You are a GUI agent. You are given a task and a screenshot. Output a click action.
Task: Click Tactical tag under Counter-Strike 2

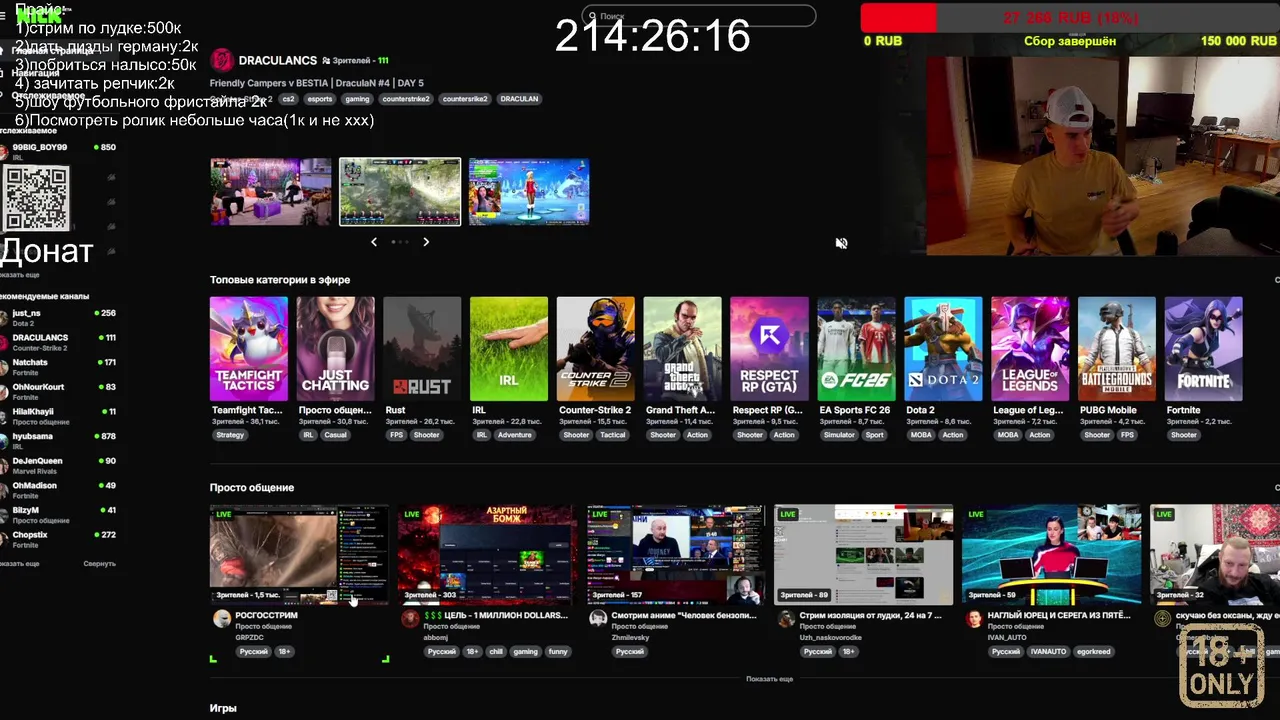(613, 435)
